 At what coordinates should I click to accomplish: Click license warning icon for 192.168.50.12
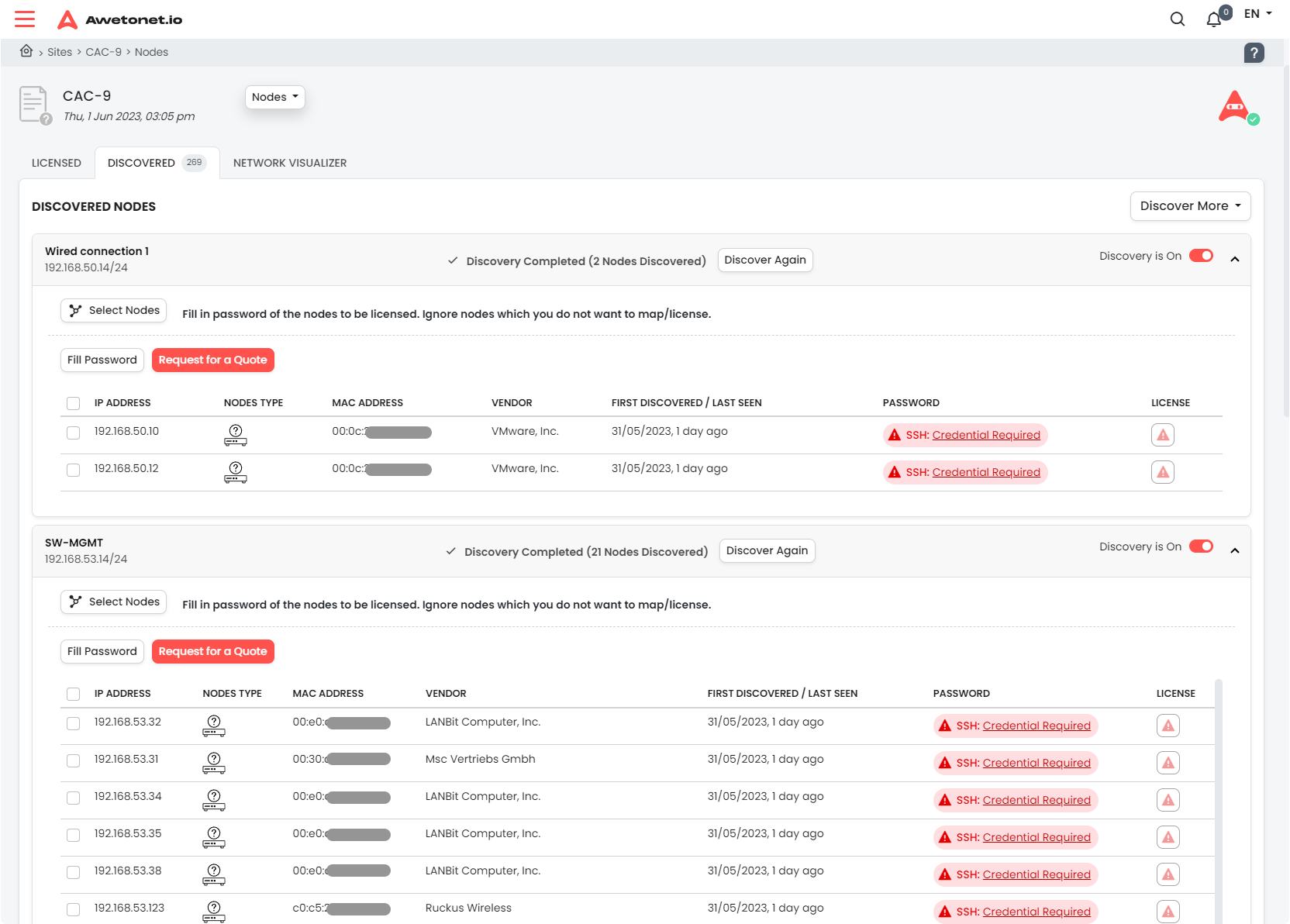1163,472
